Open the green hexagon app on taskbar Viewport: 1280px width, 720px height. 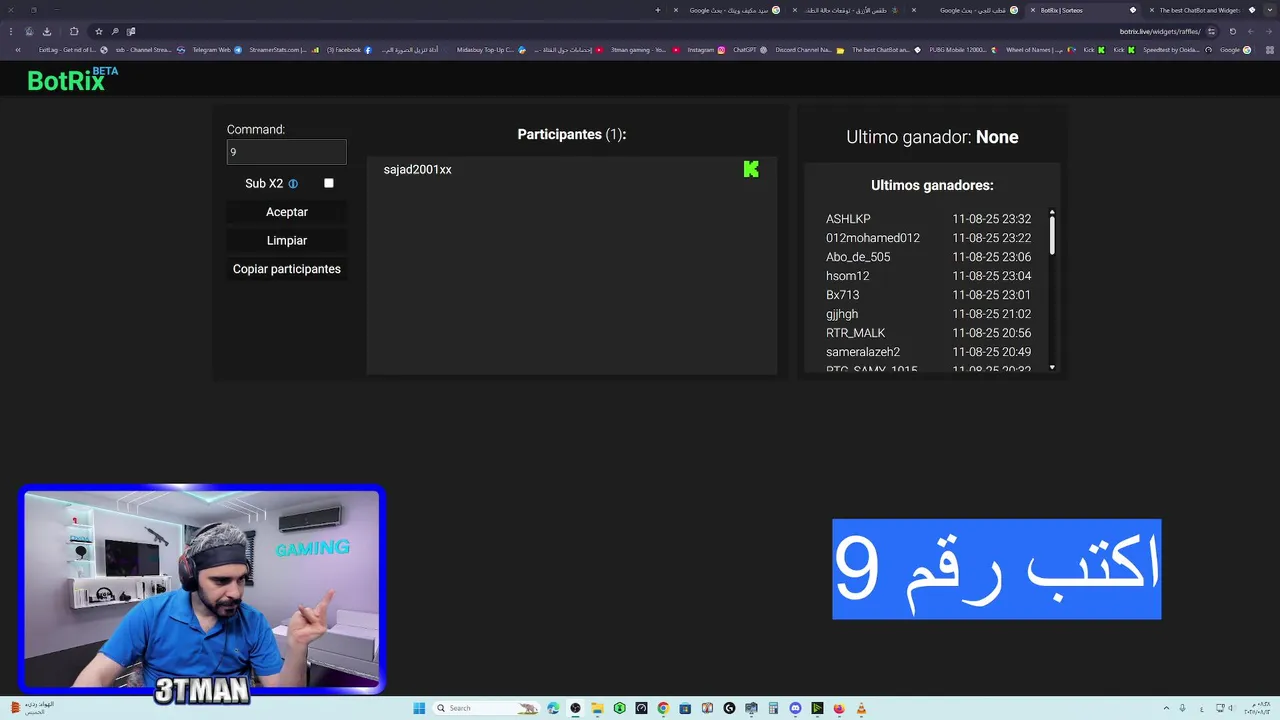click(x=619, y=708)
